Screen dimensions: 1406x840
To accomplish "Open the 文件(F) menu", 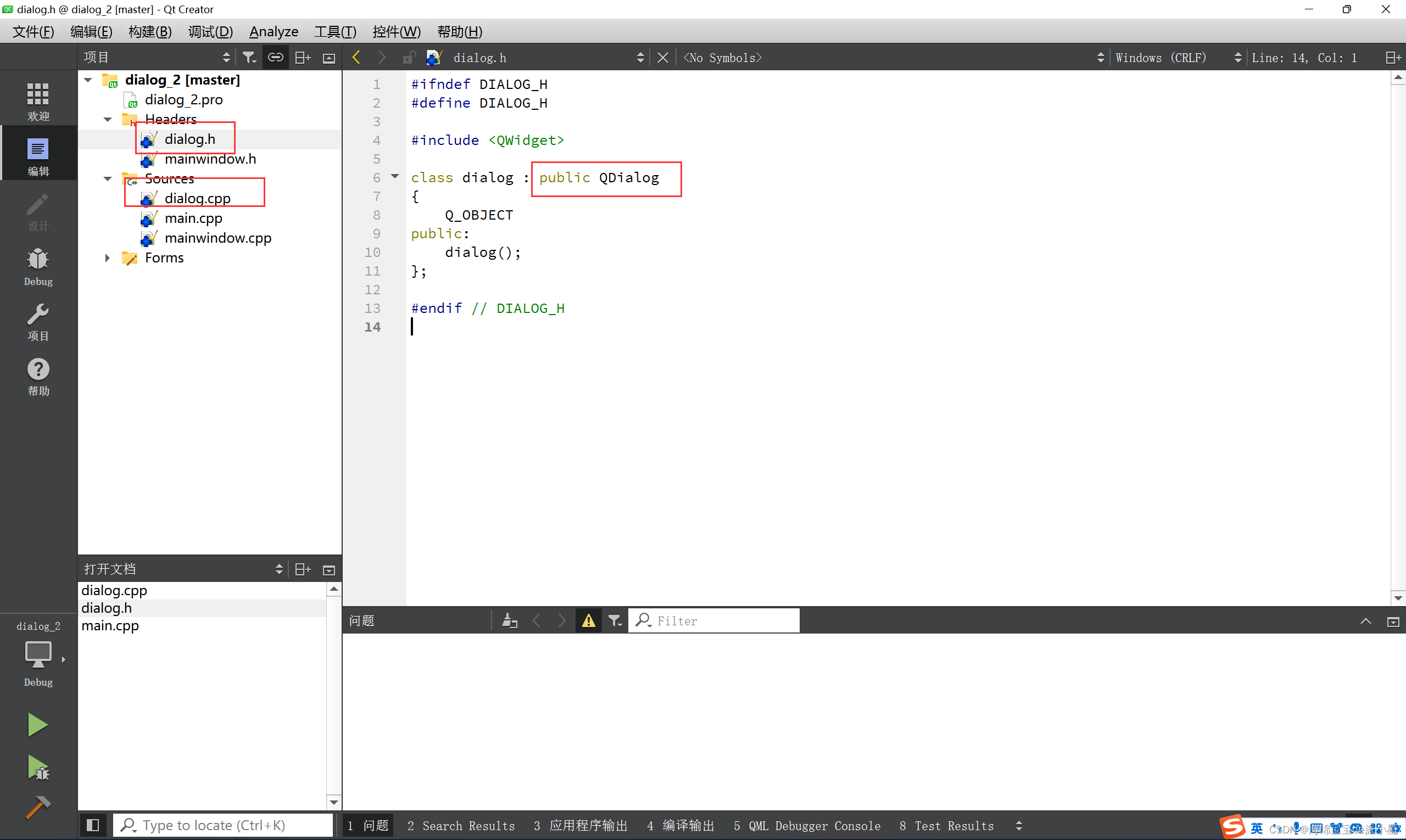I will [34, 32].
